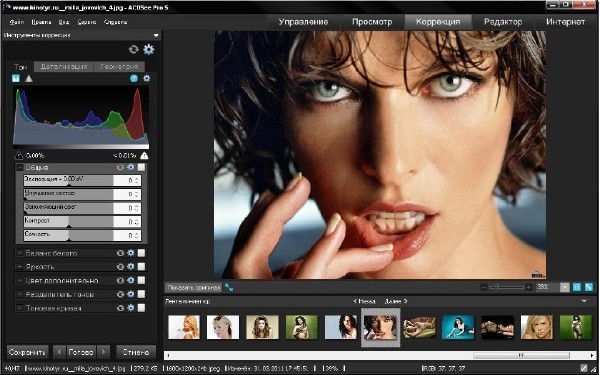Screen dimensions: 600x375
Task: Collapse the Общие section
Action: (20, 168)
